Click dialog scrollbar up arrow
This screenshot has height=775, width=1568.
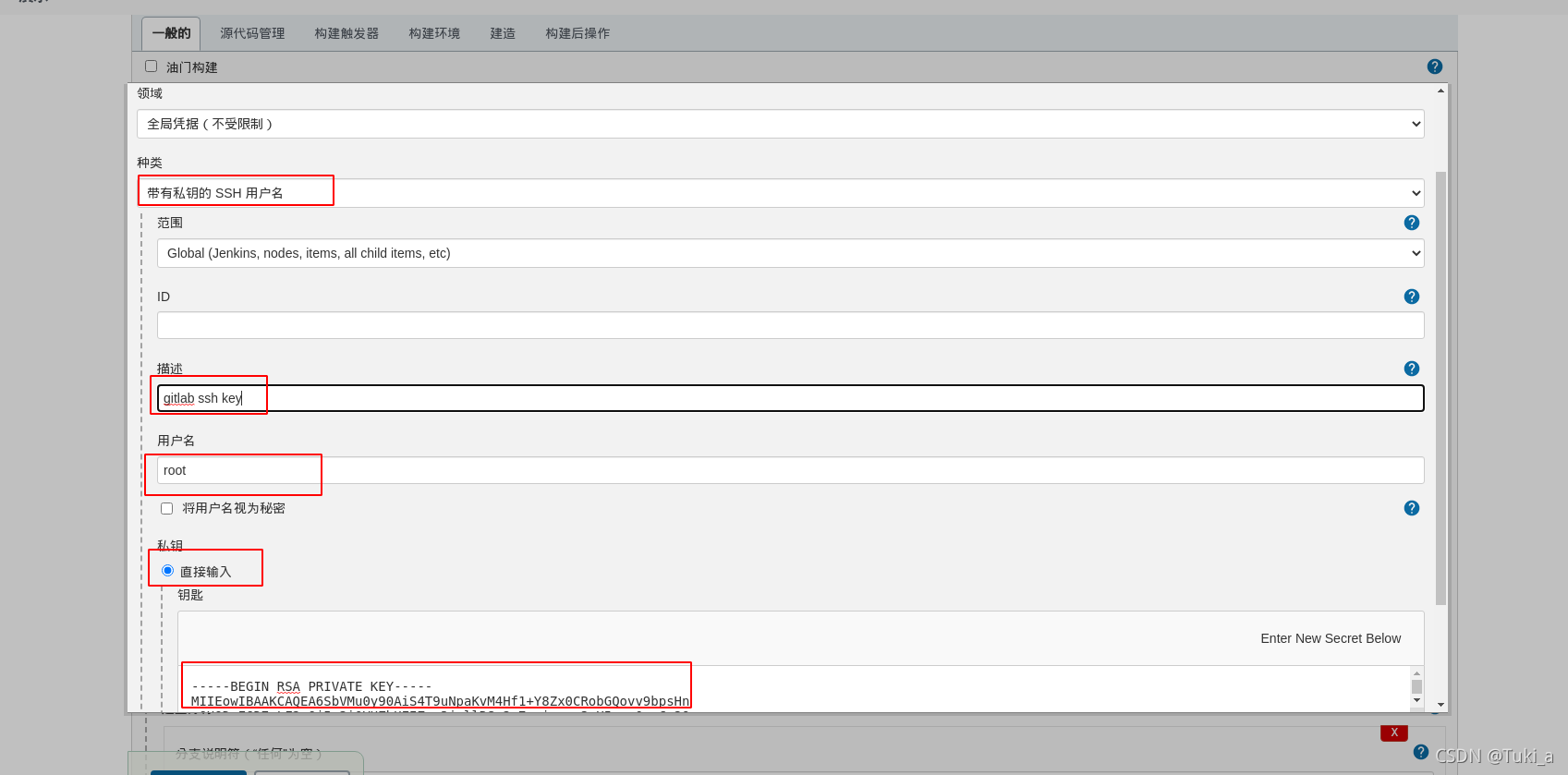tap(1440, 91)
